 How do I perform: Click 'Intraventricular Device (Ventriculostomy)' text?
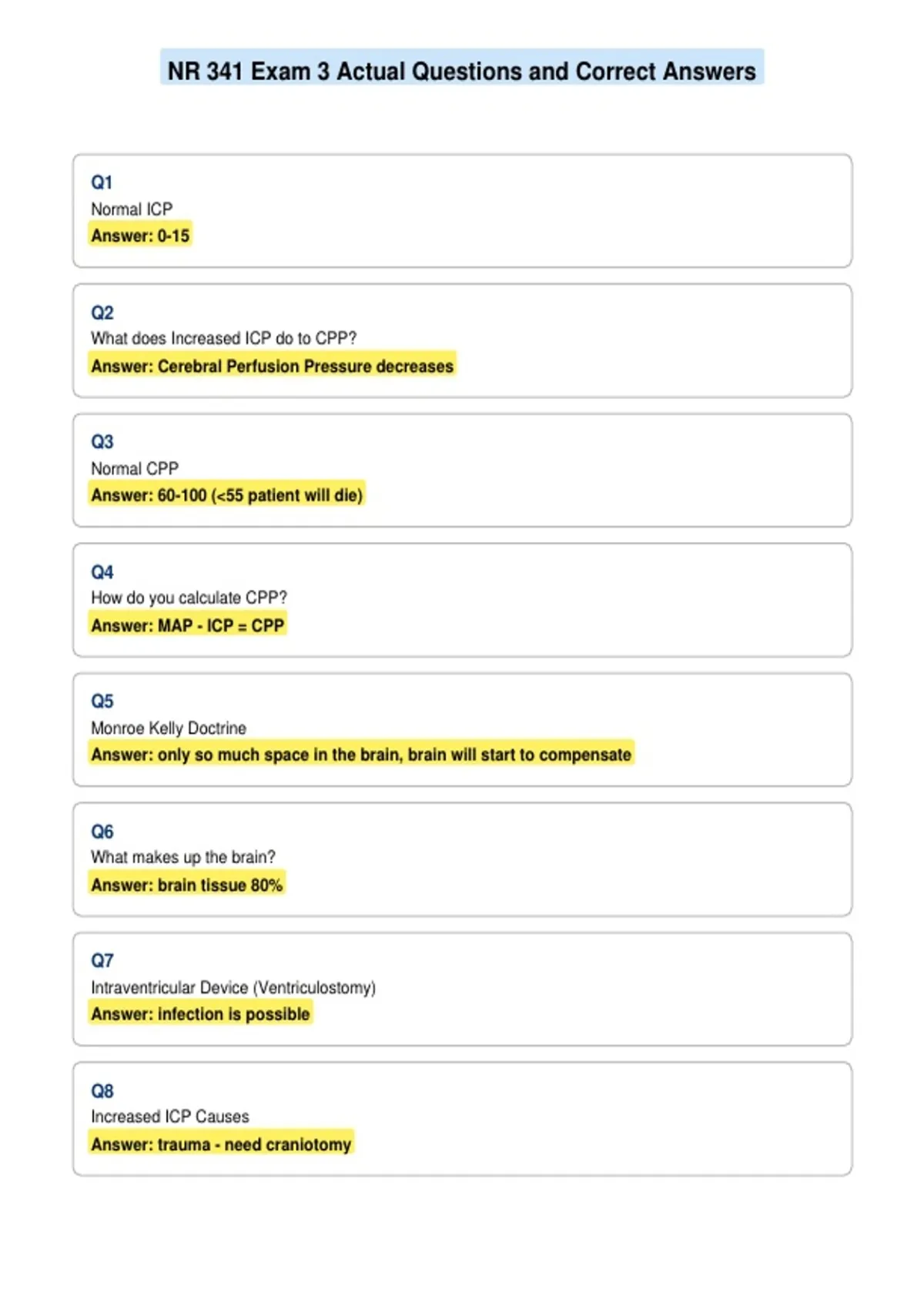pos(233,987)
